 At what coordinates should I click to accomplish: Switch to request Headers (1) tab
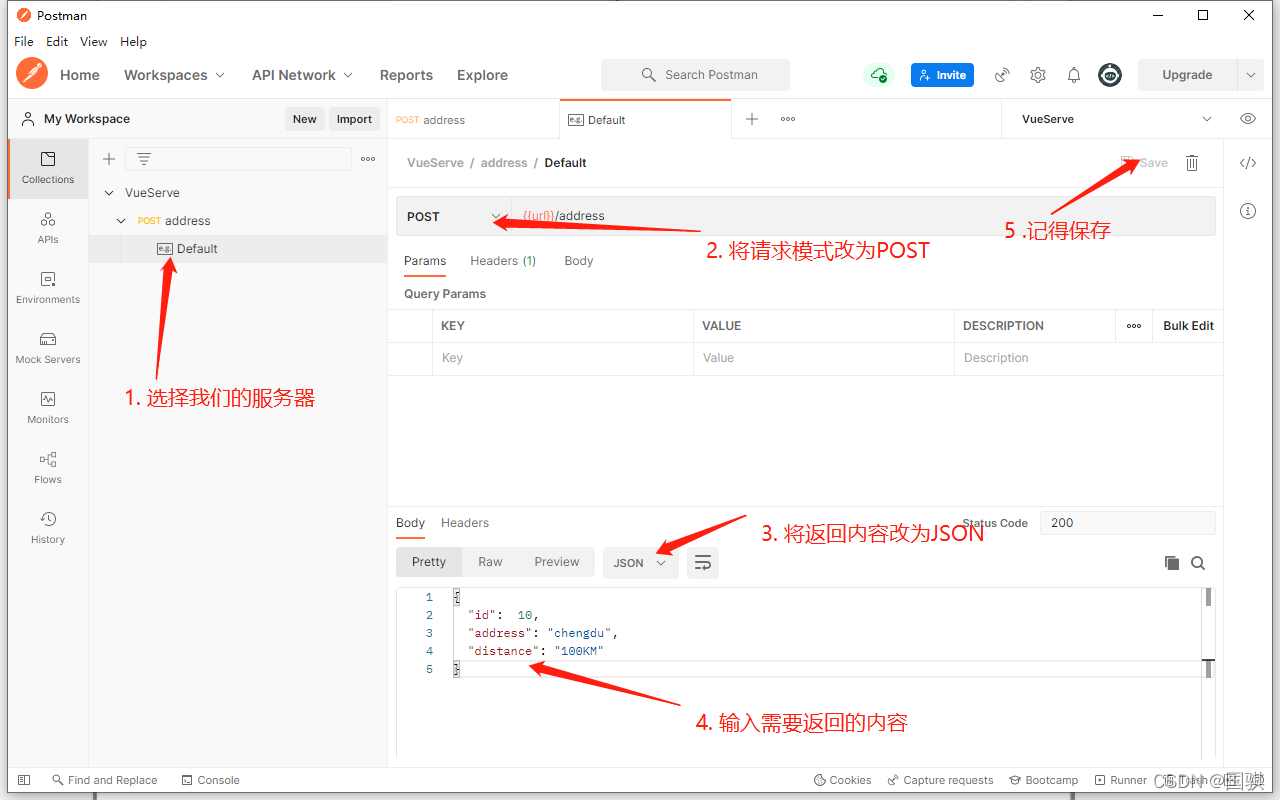coord(503,261)
